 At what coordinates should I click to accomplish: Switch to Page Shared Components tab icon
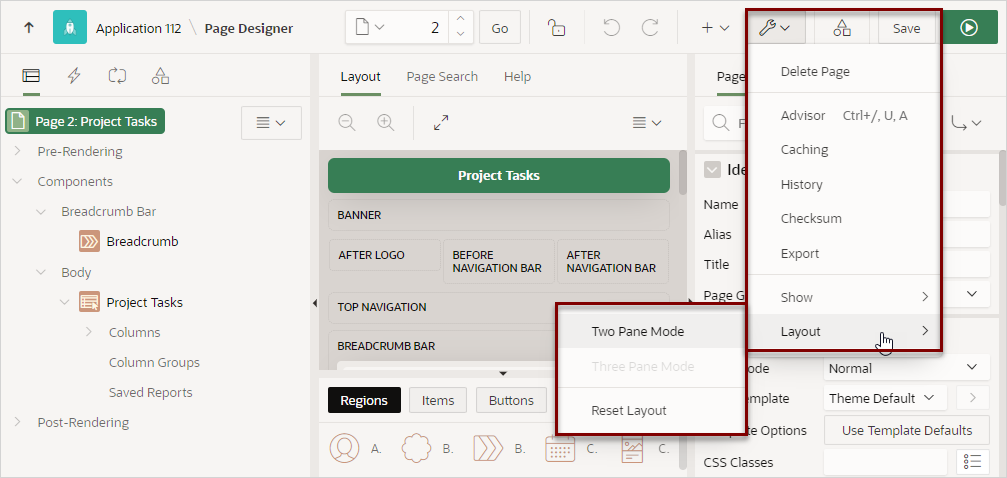pos(160,76)
